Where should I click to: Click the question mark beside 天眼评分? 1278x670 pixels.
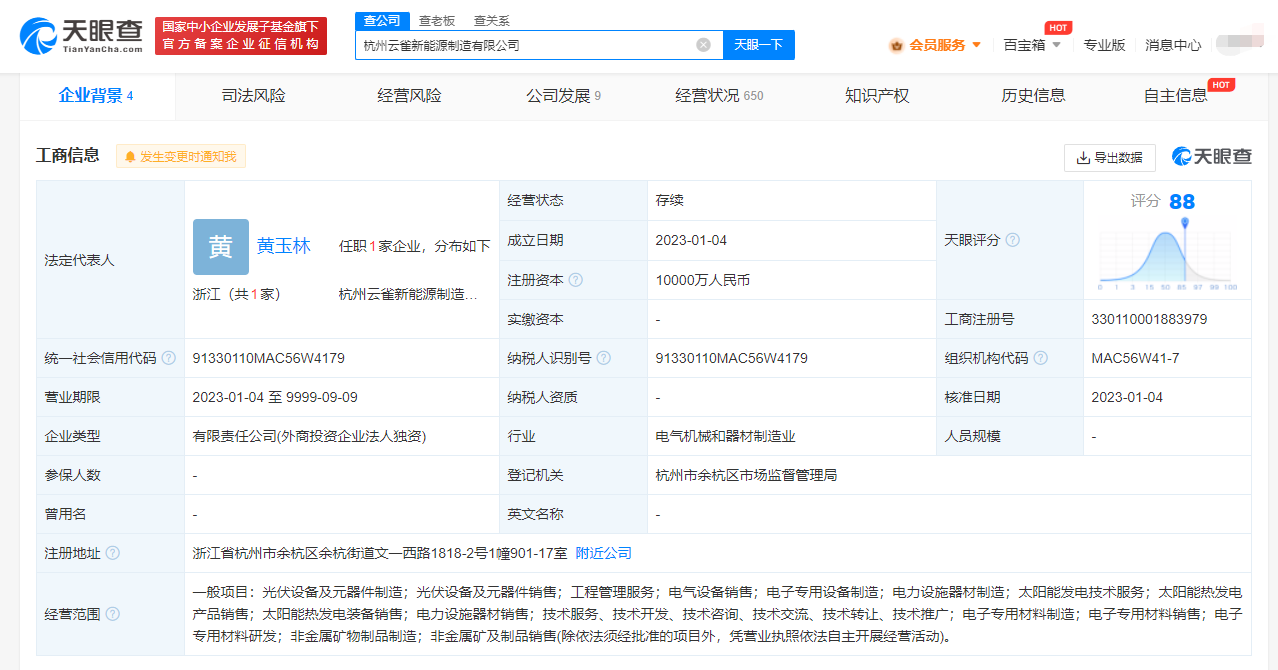[x=1013, y=240]
